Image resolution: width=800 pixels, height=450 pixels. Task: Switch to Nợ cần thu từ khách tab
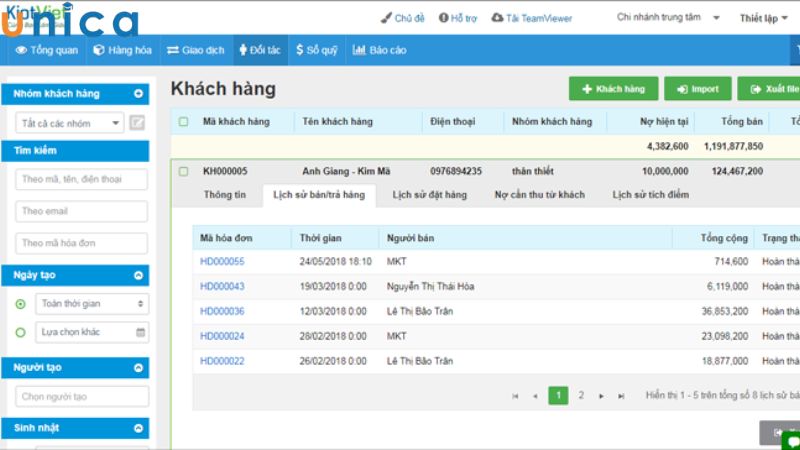[x=540, y=194]
